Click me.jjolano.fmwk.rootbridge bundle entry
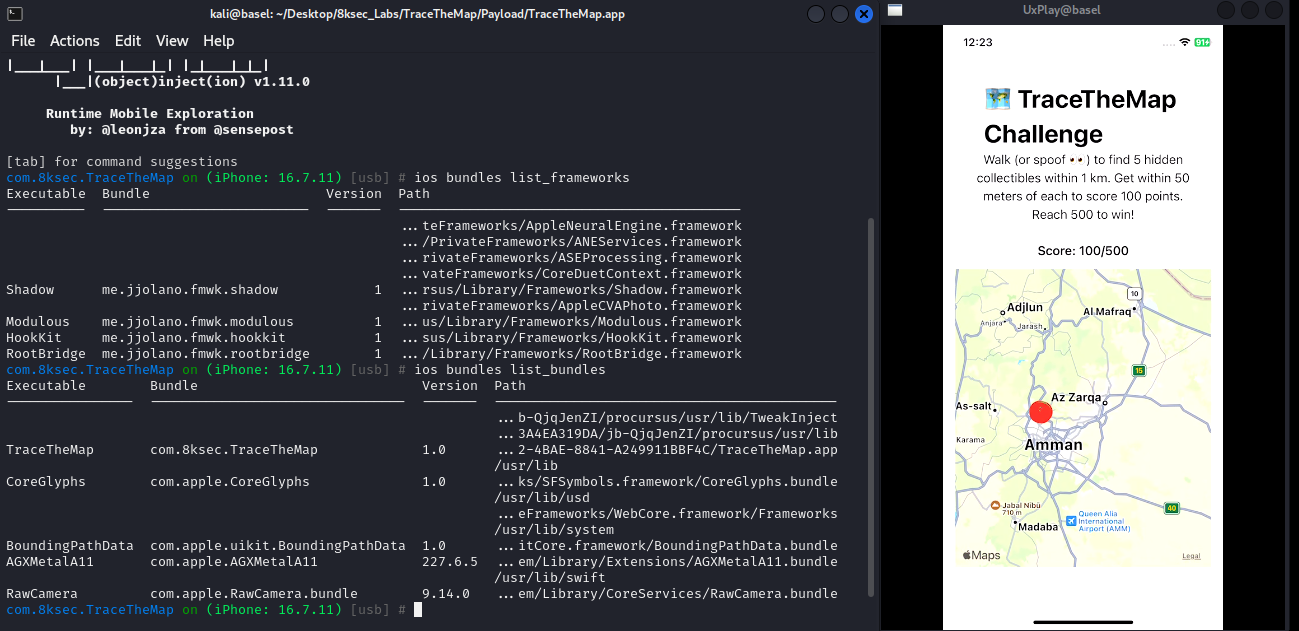The height and width of the screenshot is (631, 1299). click(206, 353)
